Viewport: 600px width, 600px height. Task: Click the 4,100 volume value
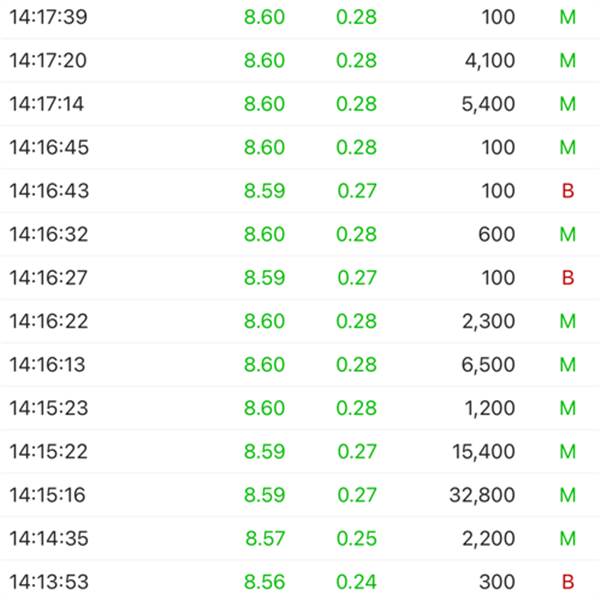(x=490, y=61)
